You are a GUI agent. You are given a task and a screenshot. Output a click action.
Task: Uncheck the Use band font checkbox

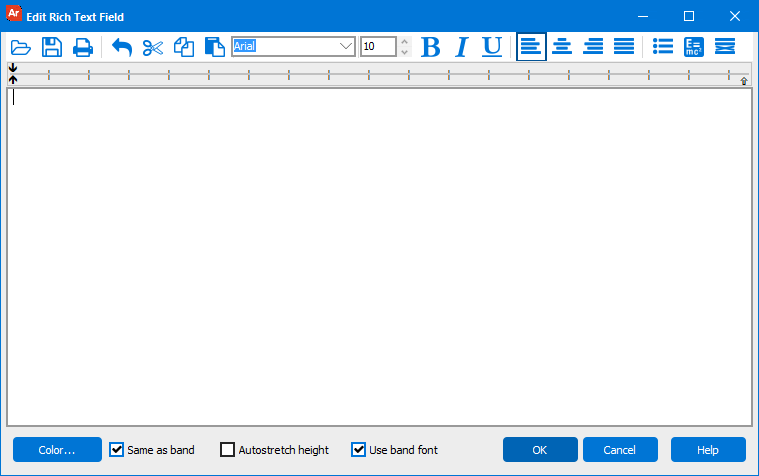pos(358,450)
